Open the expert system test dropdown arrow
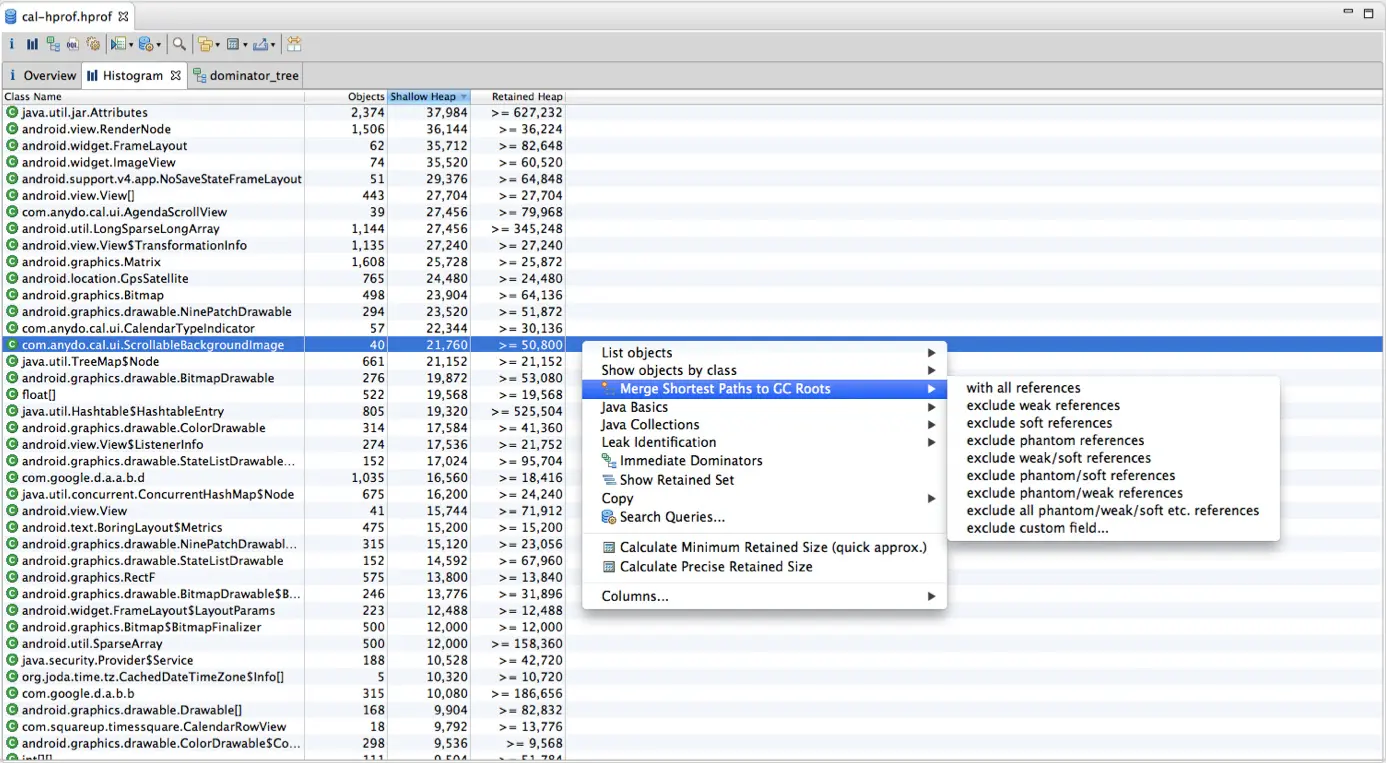Image resolution: width=1386 pixels, height=763 pixels. pyautogui.click(x=130, y=45)
